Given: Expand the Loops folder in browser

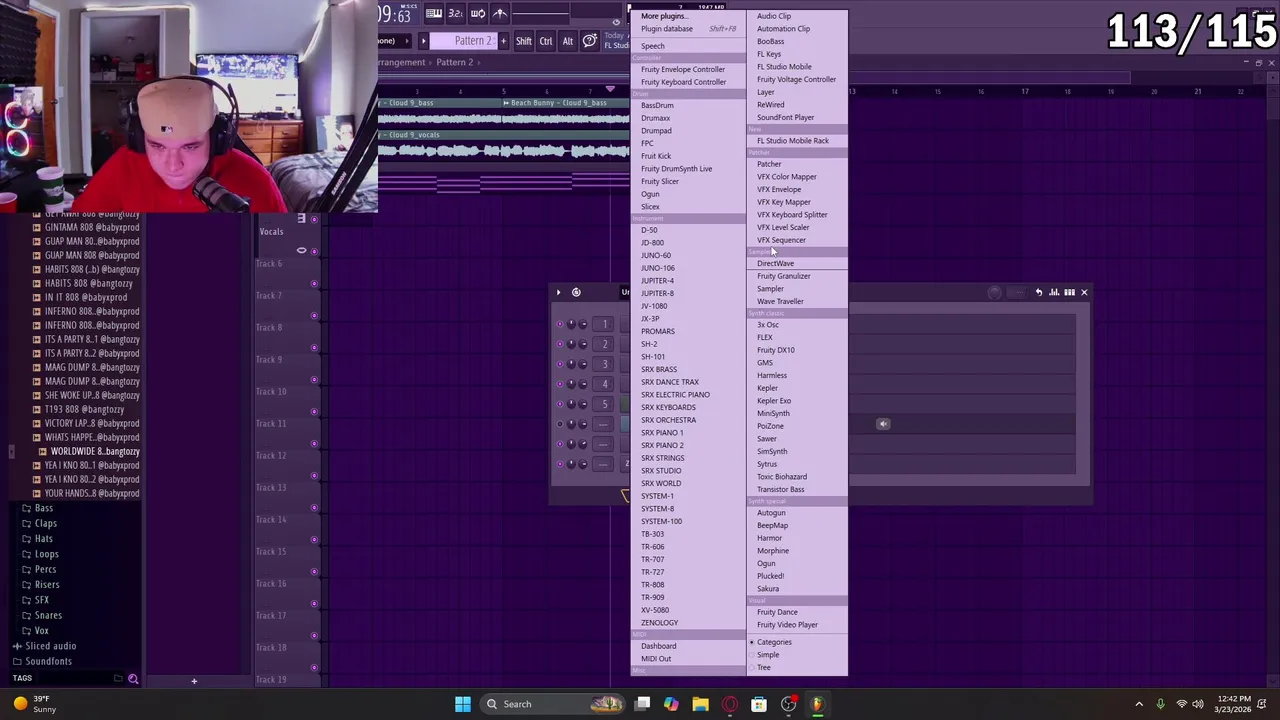Looking at the screenshot, I should click(x=47, y=554).
